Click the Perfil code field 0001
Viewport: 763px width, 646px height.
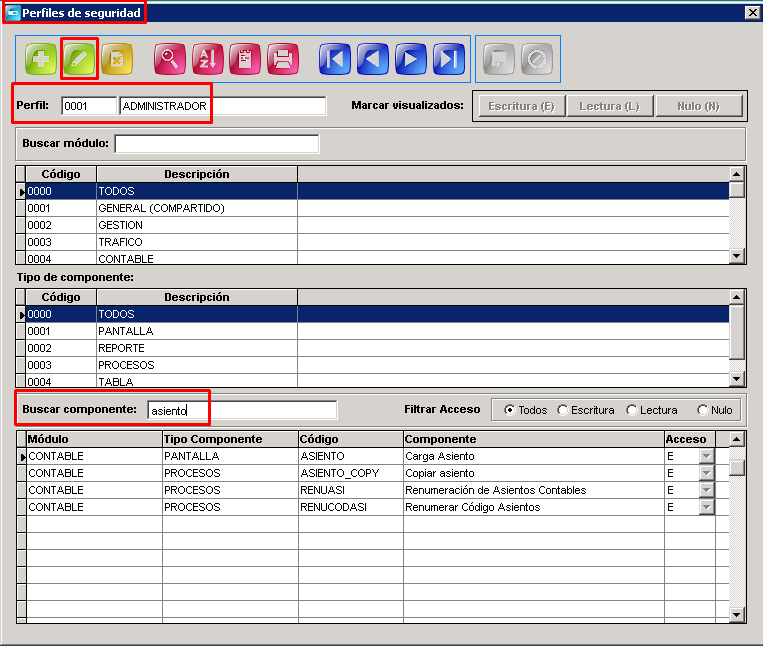click(x=89, y=106)
